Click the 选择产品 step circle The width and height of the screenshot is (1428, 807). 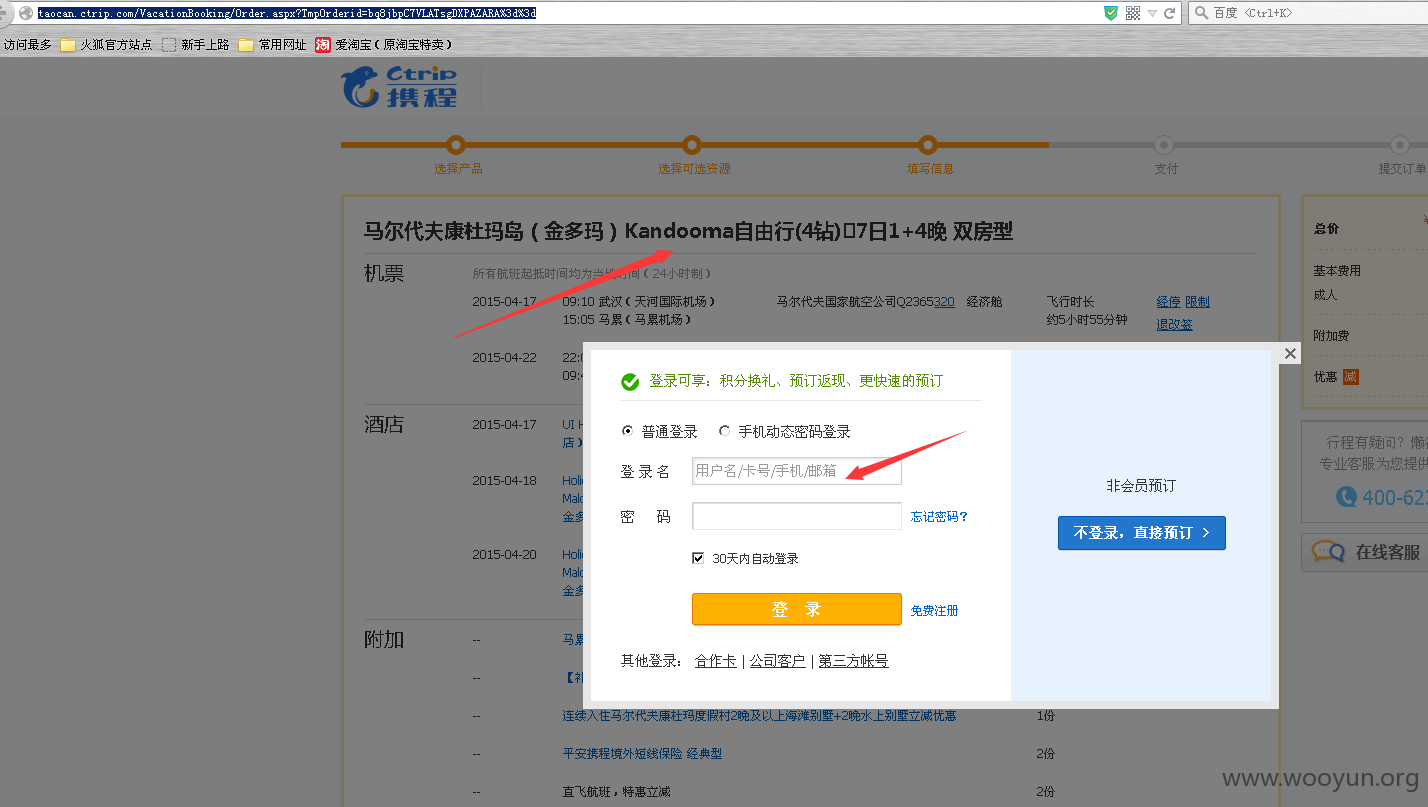pos(456,145)
